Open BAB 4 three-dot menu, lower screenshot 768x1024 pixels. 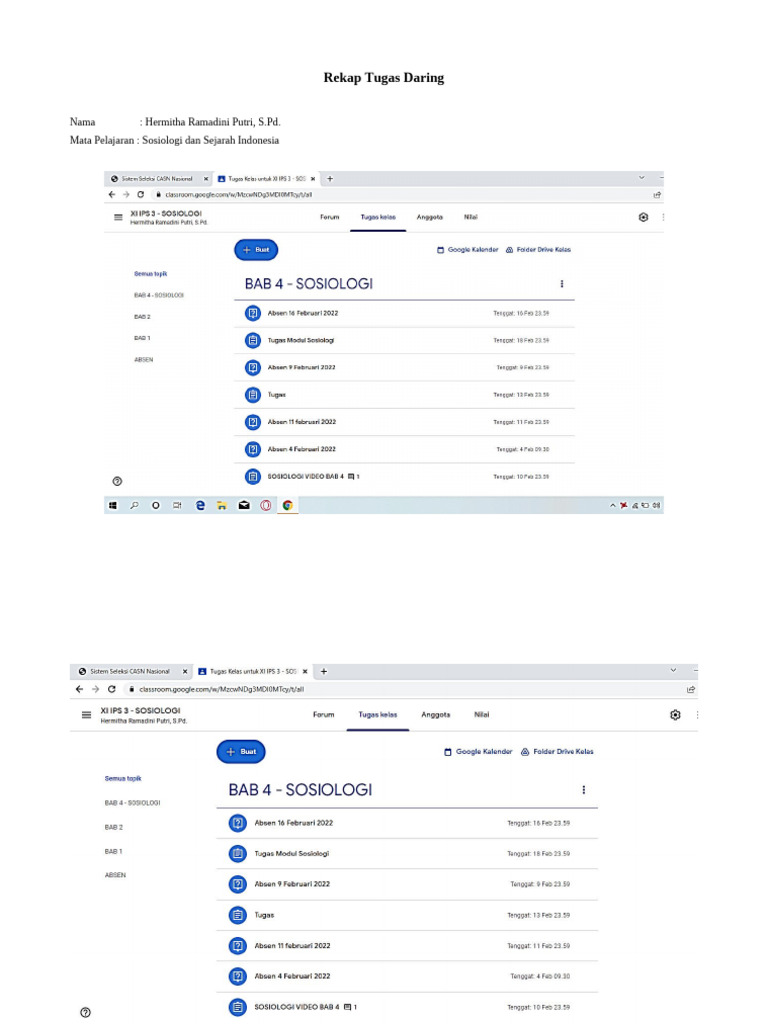click(x=584, y=790)
